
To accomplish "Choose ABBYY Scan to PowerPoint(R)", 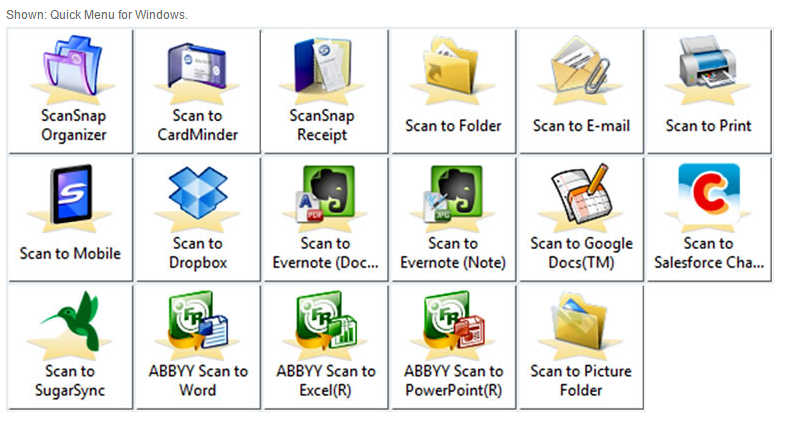I will [x=453, y=346].
